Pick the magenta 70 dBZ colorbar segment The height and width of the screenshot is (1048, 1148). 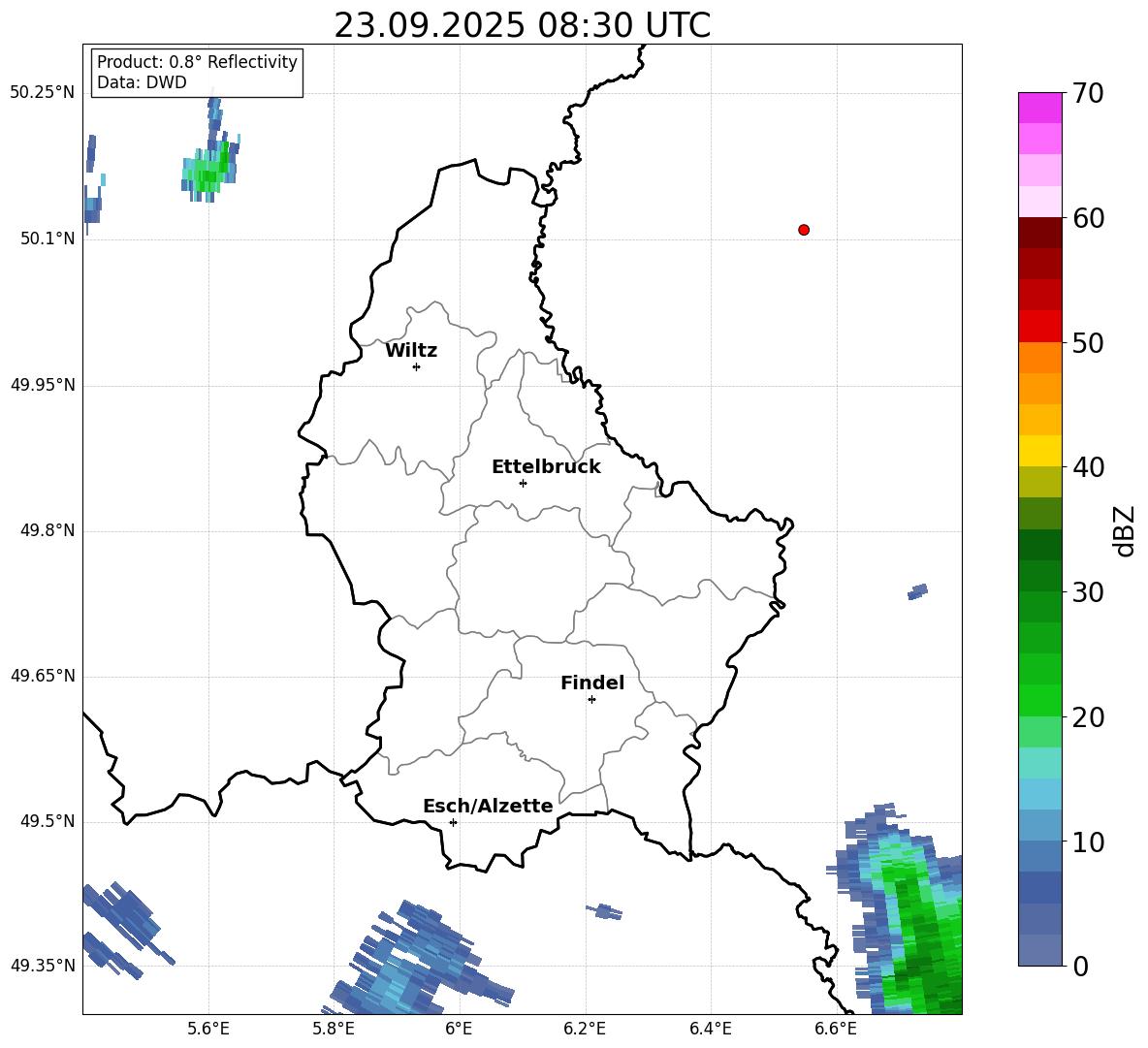coord(1039,108)
